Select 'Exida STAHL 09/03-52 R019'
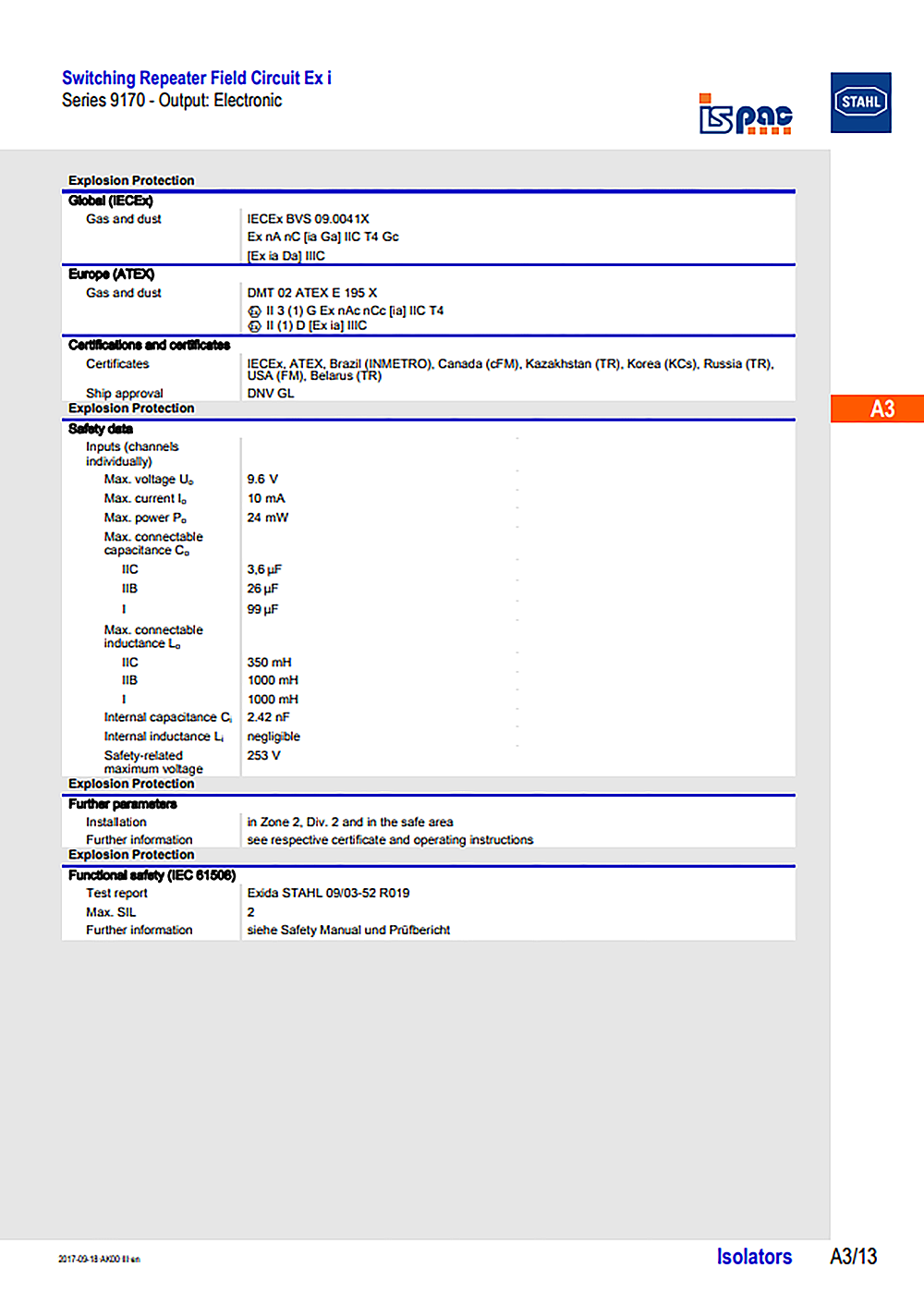 328,893
